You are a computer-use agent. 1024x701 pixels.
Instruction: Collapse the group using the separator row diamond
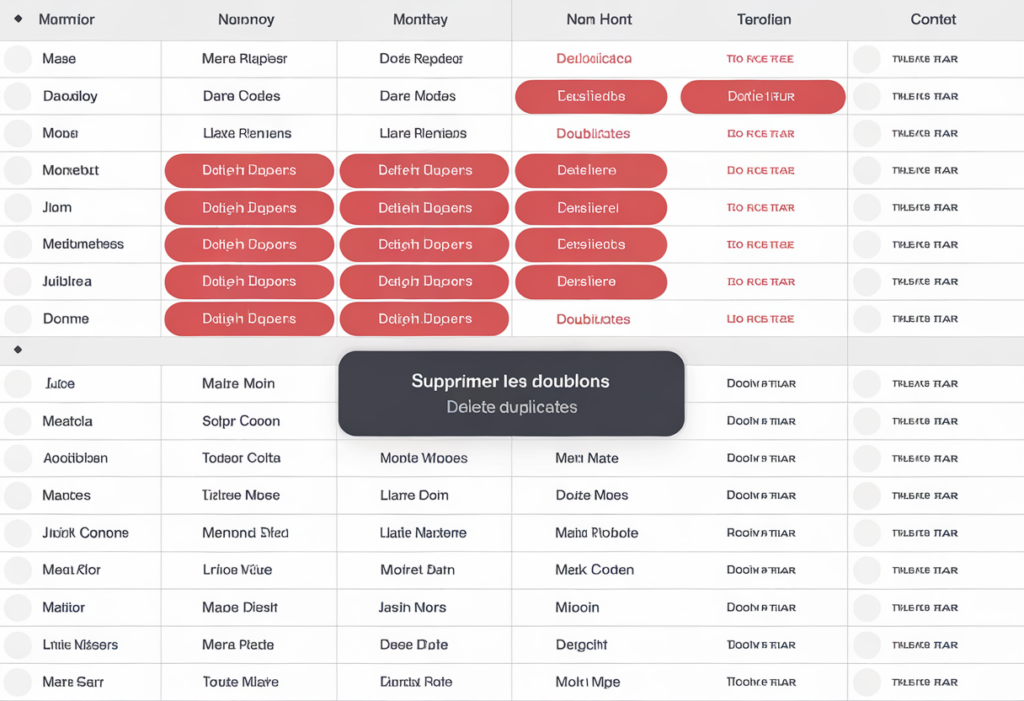pos(17,350)
